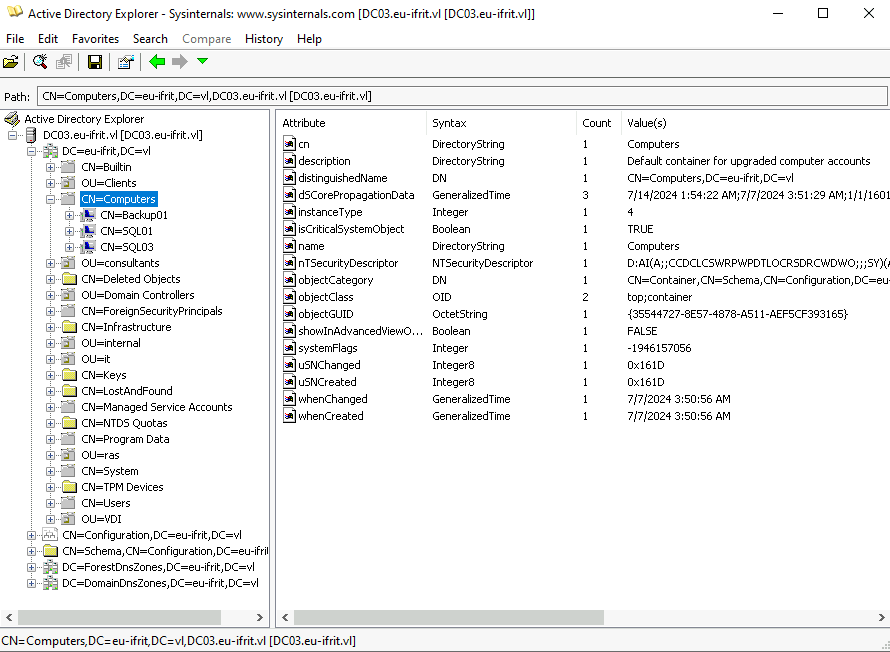Click the Count column header
Viewport: 890px width, 652px height.
[599, 123]
